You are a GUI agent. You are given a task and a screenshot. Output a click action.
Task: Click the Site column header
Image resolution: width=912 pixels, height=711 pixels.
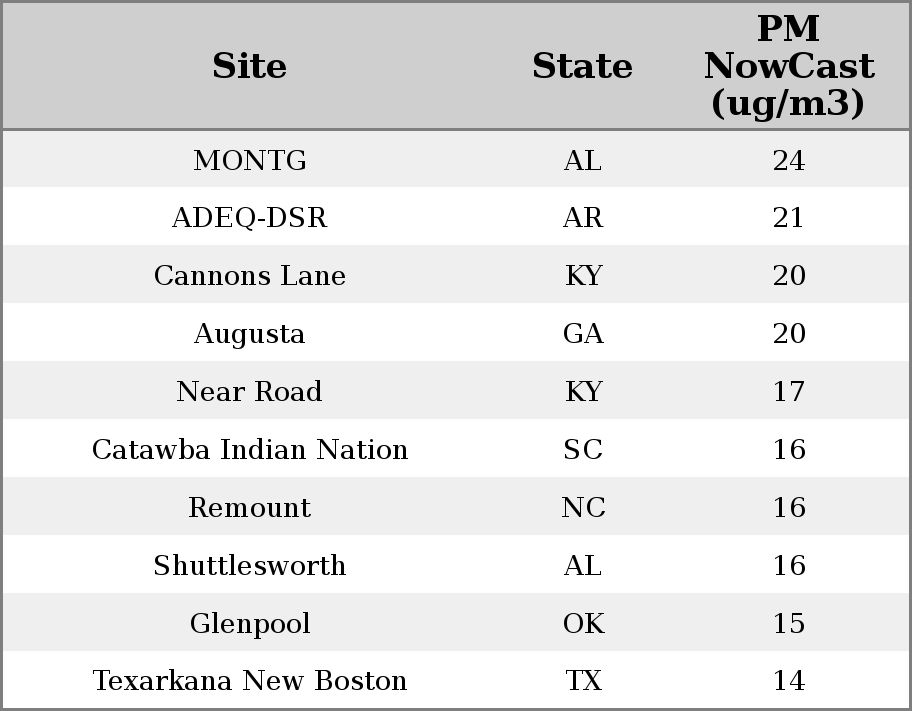[x=250, y=67]
